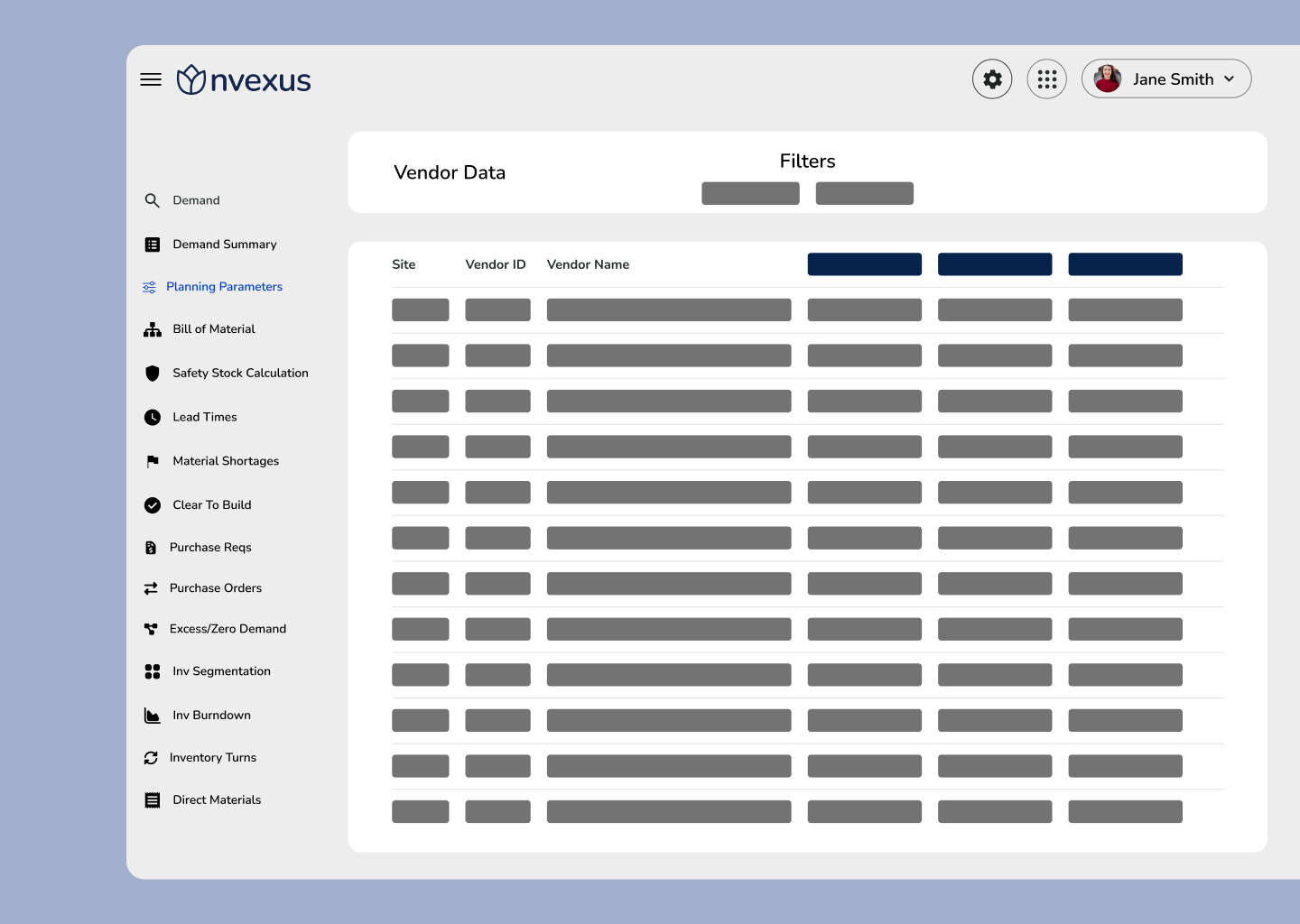Expand the Jane Smith account dropdown arrow
The height and width of the screenshot is (924, 1300).
[x=1229, y=79]
